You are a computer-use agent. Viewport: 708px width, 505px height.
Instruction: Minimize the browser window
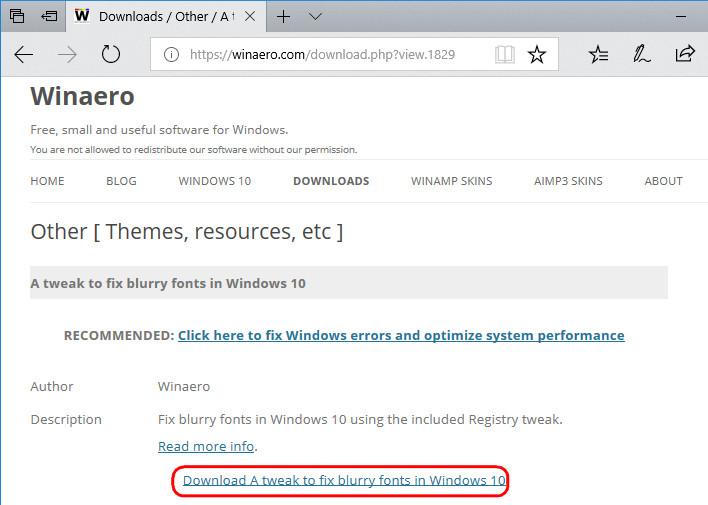[681, 17]
